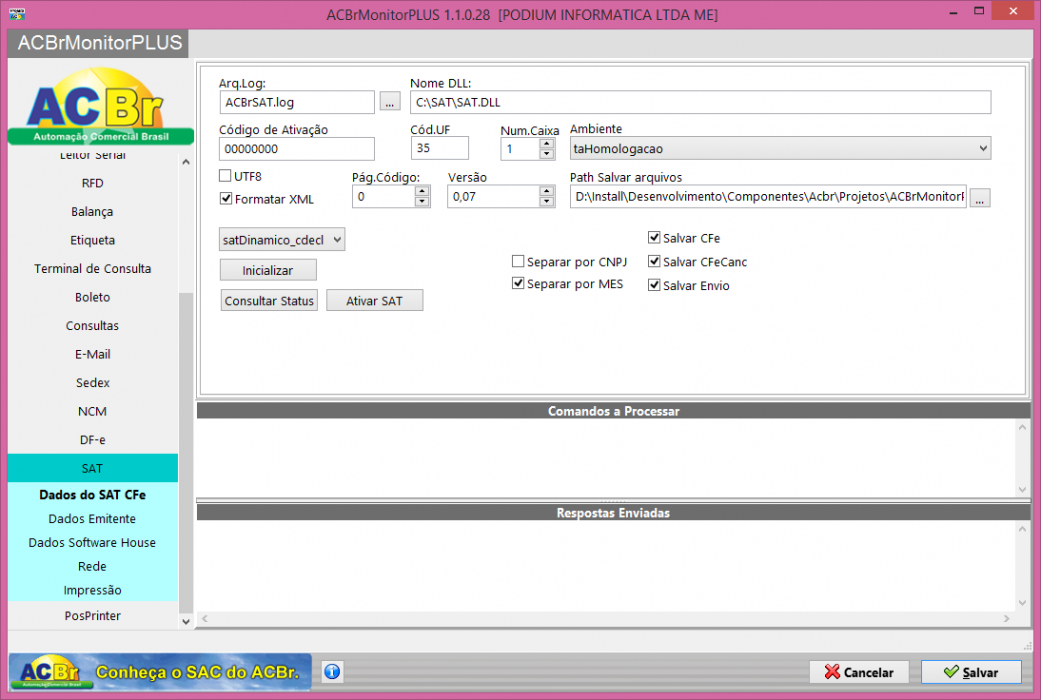Viewport: 1041px width, 700px height.
Task: Maximize the ACBrMonitorPLUS window
Action: pos(979,11)
